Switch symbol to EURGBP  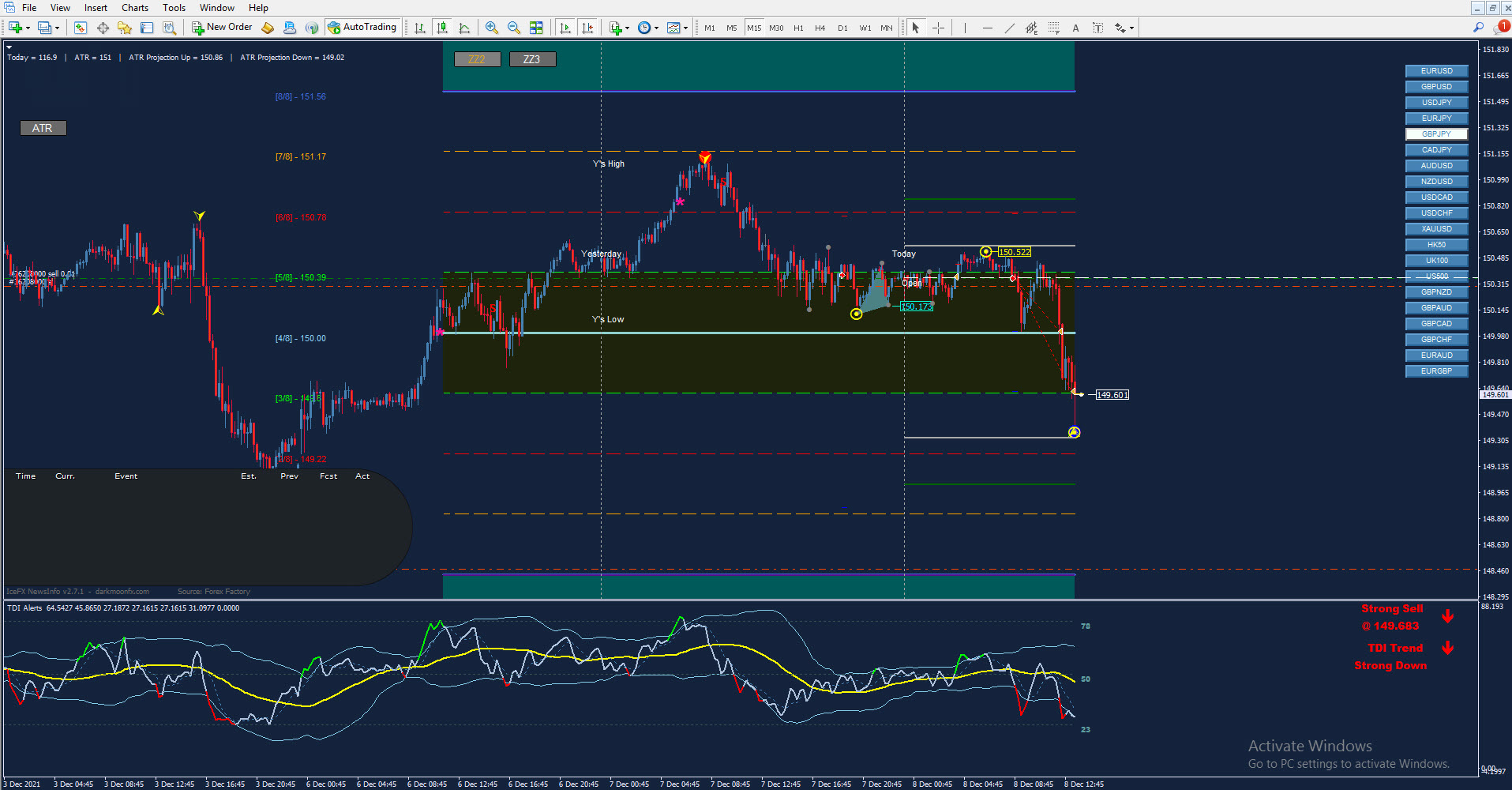point(1436,371)
